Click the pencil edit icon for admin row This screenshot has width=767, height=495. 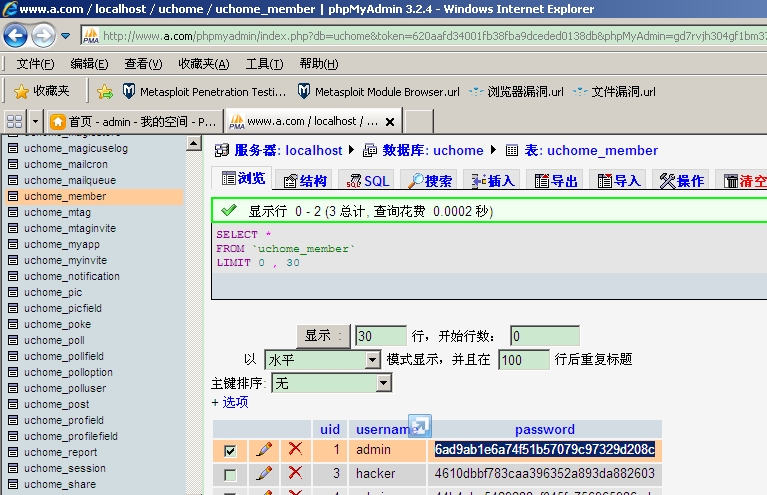(264, 449)
